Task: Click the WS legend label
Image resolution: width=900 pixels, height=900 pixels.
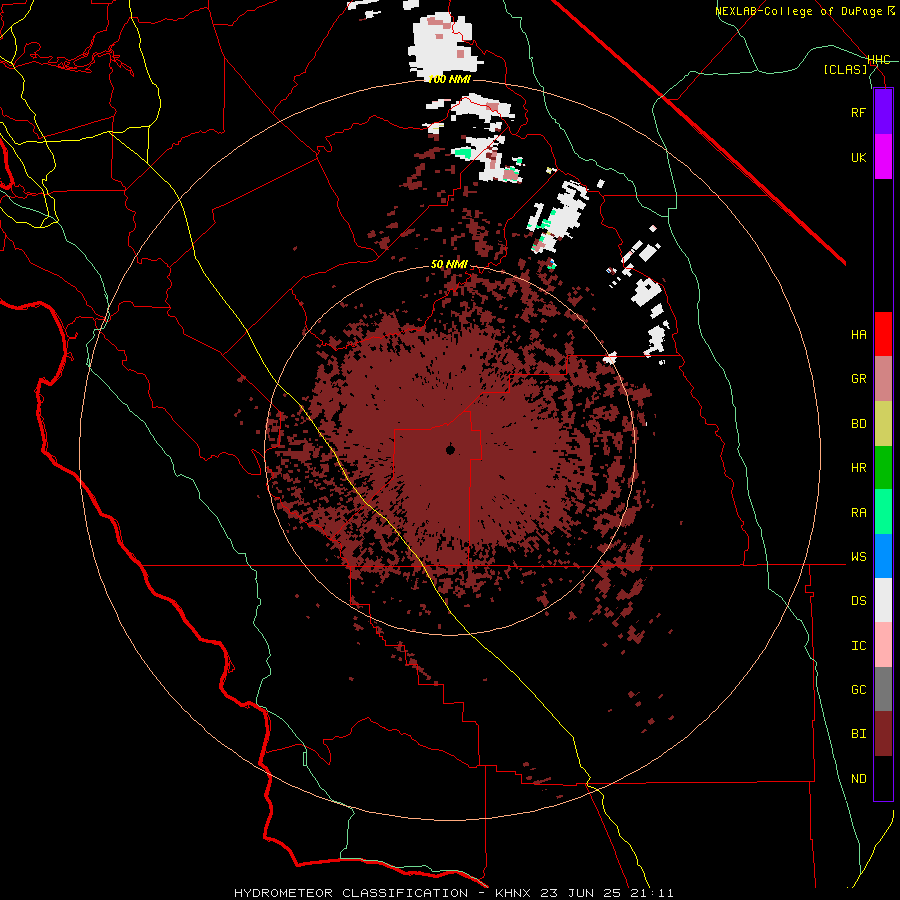Action: coord(858,557)
